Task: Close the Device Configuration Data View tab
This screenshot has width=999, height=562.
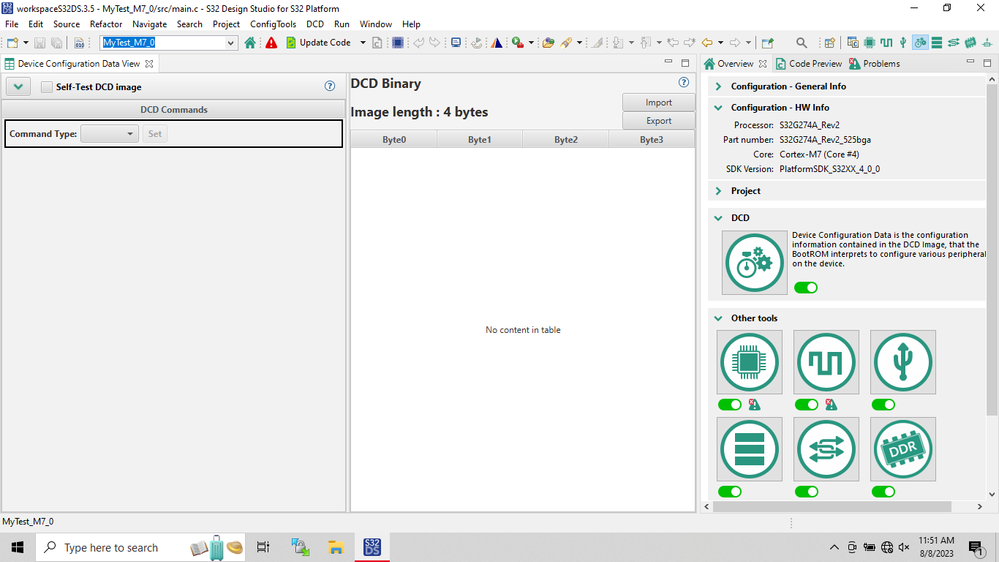Action: [149, 64]
